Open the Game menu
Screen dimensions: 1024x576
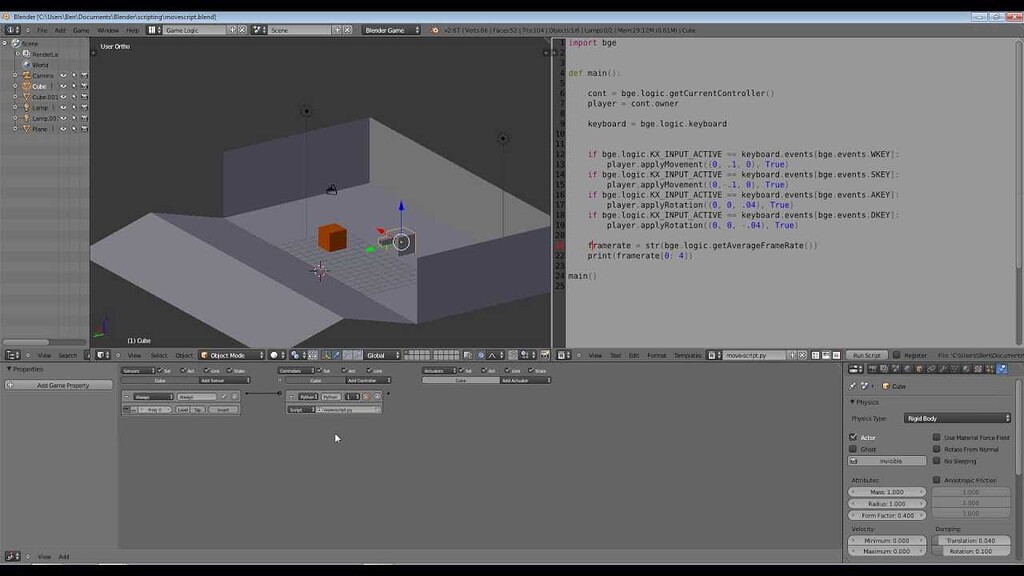click(x=81, y=30)
